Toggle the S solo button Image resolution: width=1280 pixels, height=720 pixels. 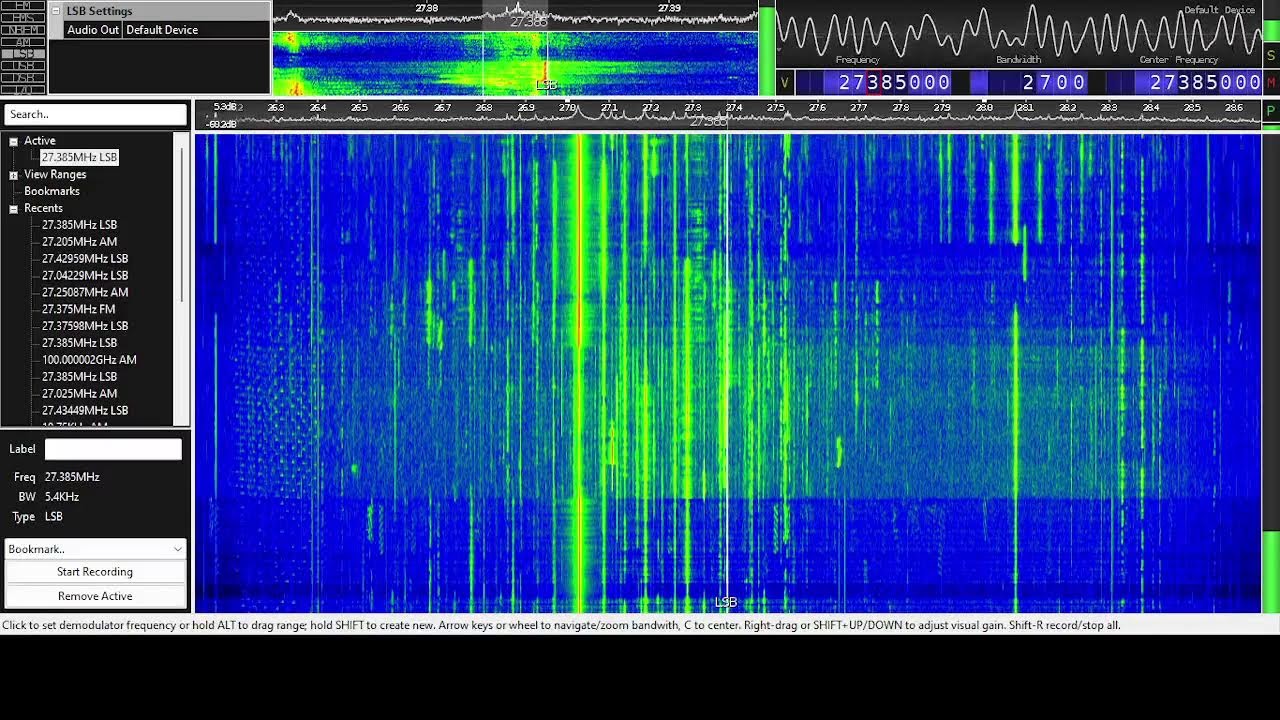pos(1271,54)
